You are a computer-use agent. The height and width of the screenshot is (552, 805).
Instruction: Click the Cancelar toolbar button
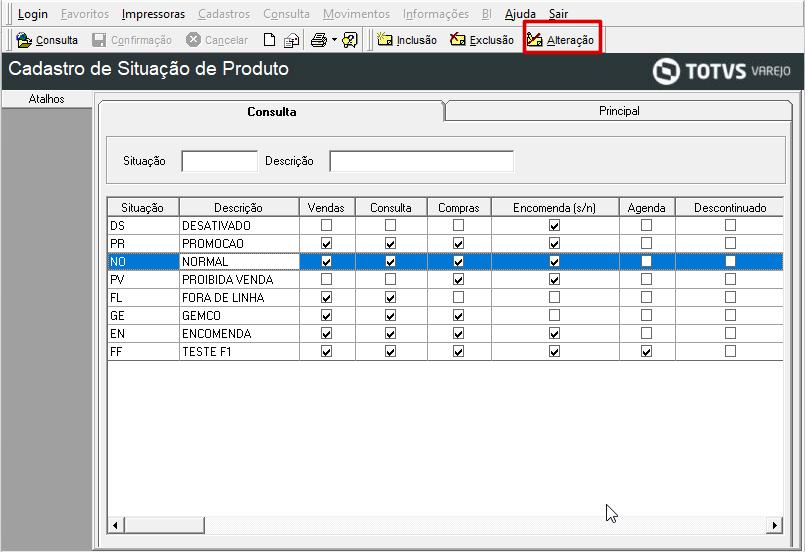217,40
